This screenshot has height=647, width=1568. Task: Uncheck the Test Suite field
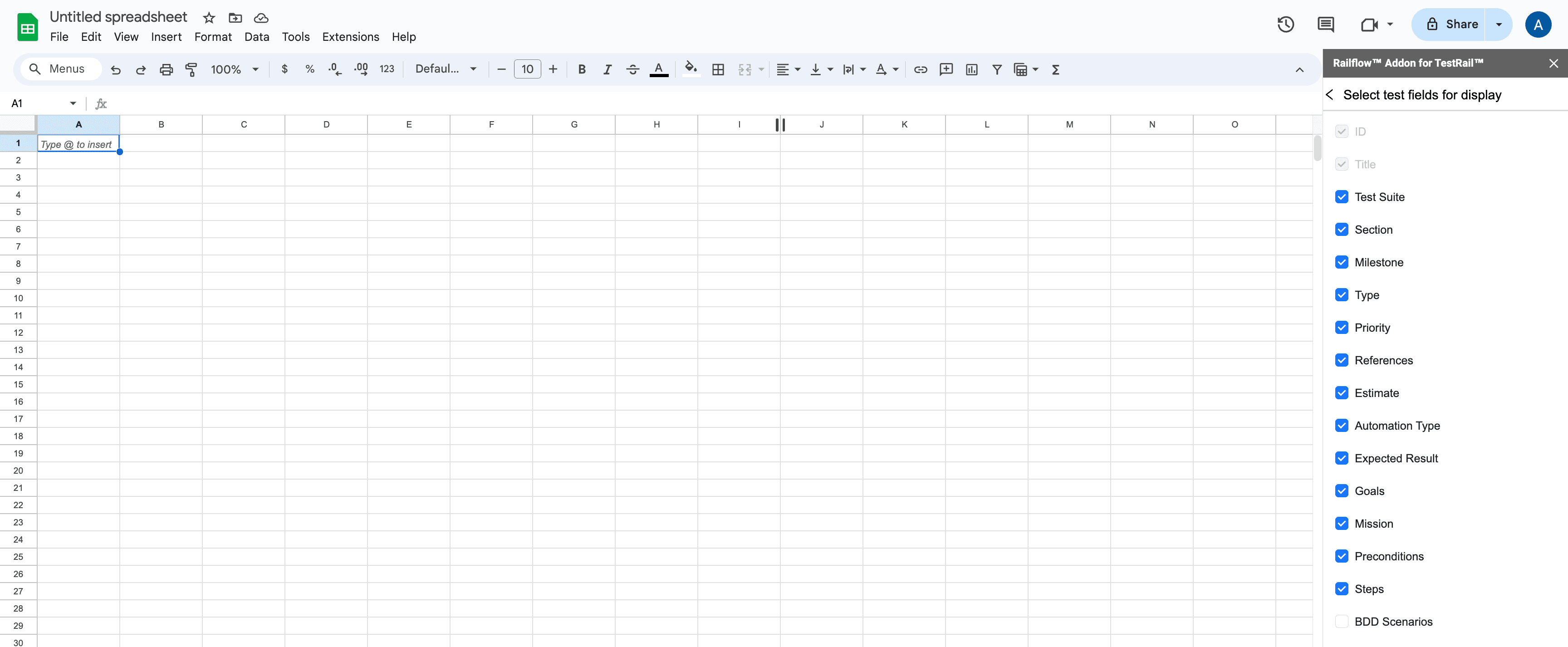(1342, 196)
